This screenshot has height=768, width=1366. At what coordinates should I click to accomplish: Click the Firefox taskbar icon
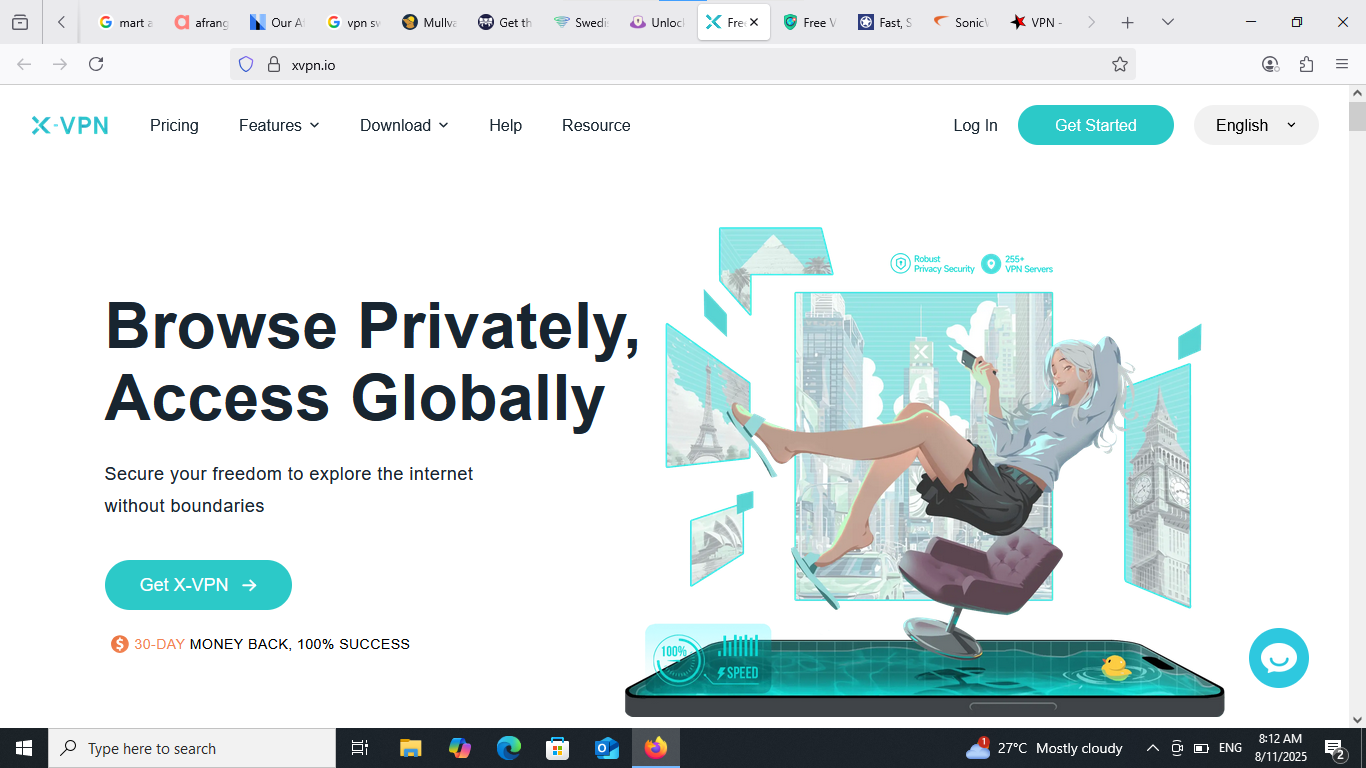tap(656, 748)
